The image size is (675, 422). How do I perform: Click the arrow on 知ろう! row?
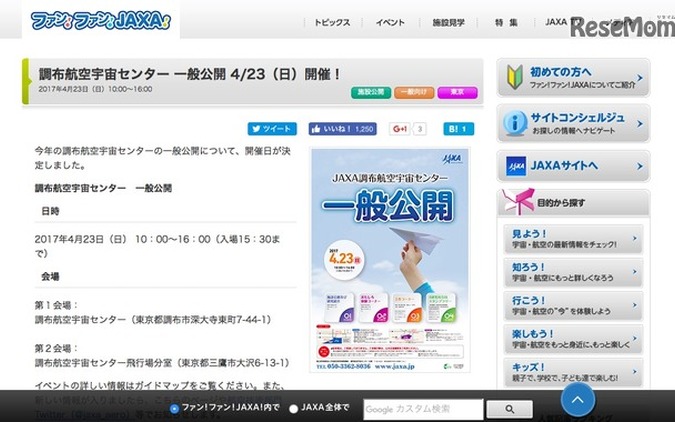(x=635, y=272)
